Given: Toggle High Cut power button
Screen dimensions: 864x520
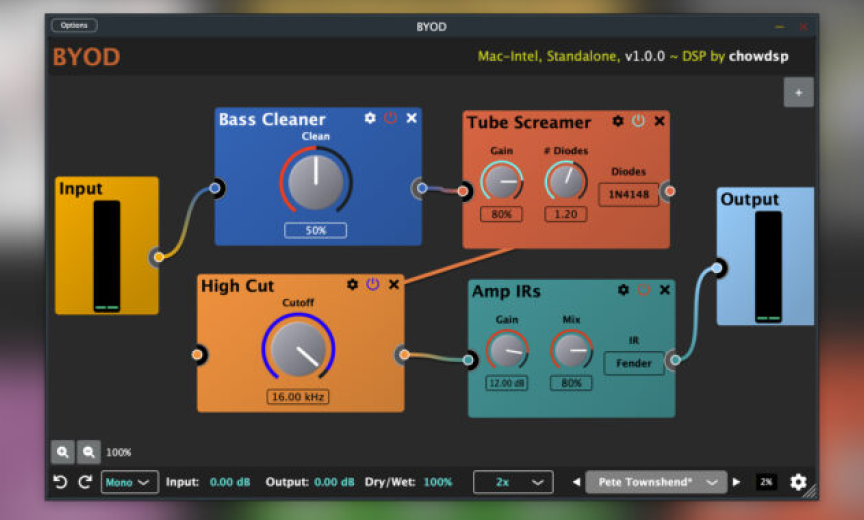Looking at the screenshot, I should point(373,285).
